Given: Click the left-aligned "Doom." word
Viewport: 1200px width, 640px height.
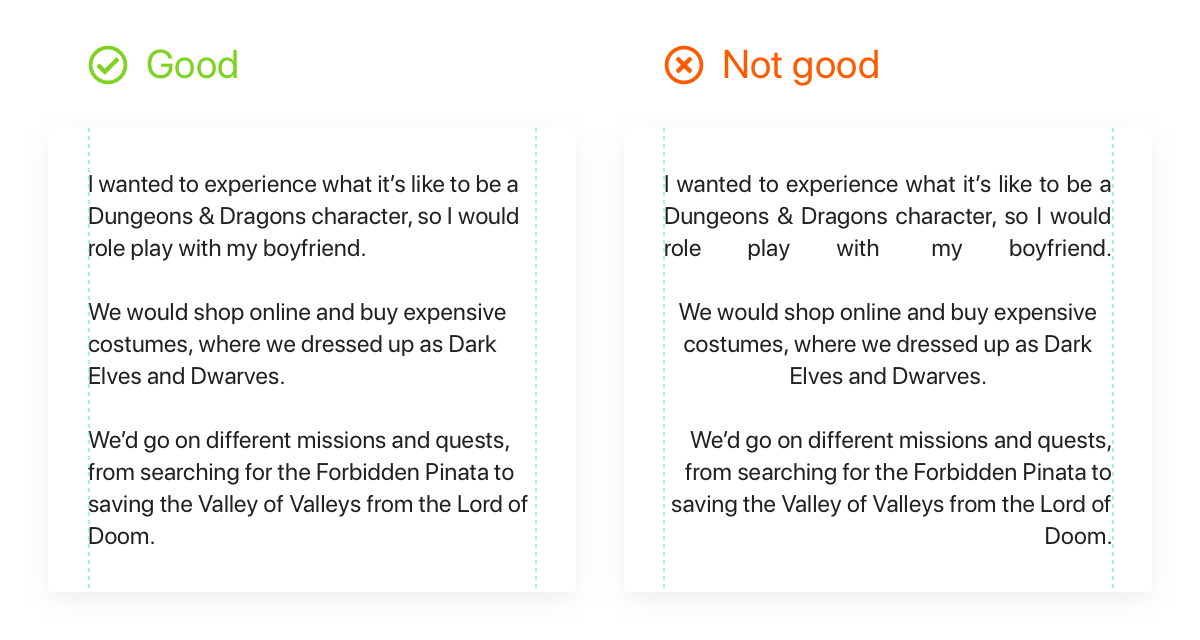Looking at the screenshot, I should click(122, 537).
